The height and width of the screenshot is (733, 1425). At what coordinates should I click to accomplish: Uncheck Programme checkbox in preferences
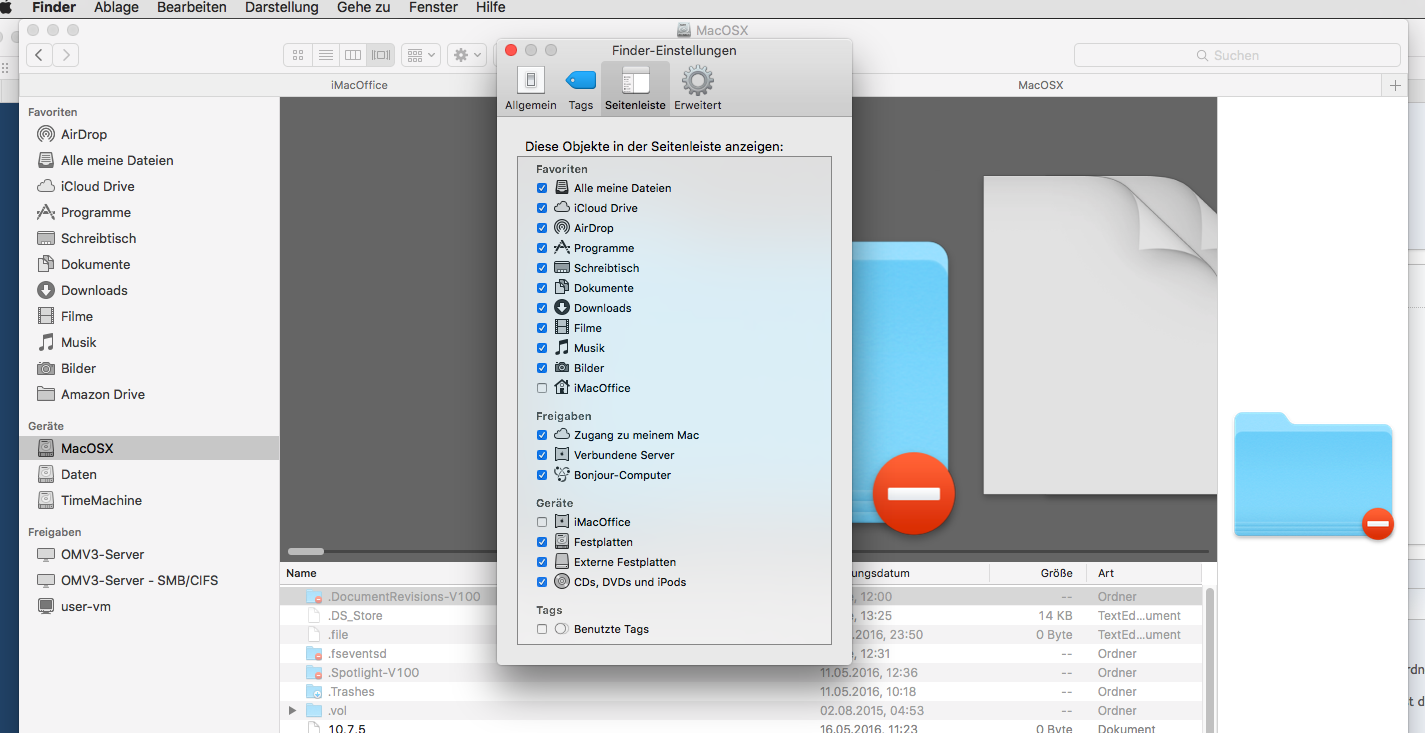[x=542, y=248]
